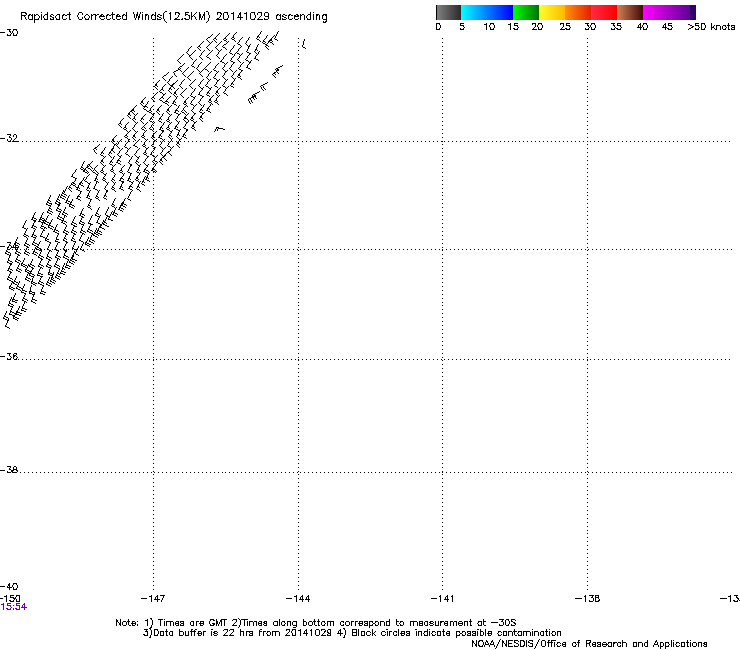Click the latitude label '-30'

(9, 33)
